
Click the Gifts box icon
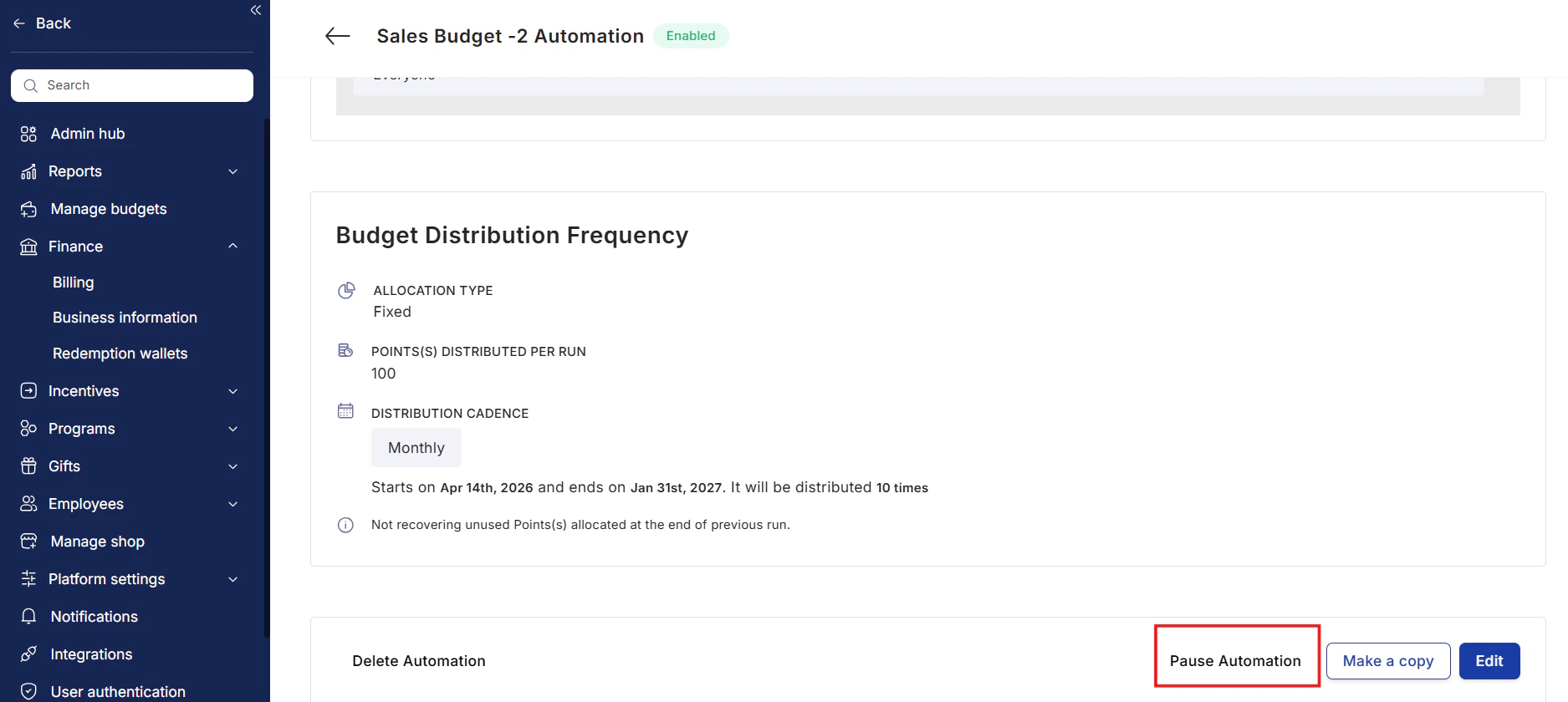click(x=28, y=466)
